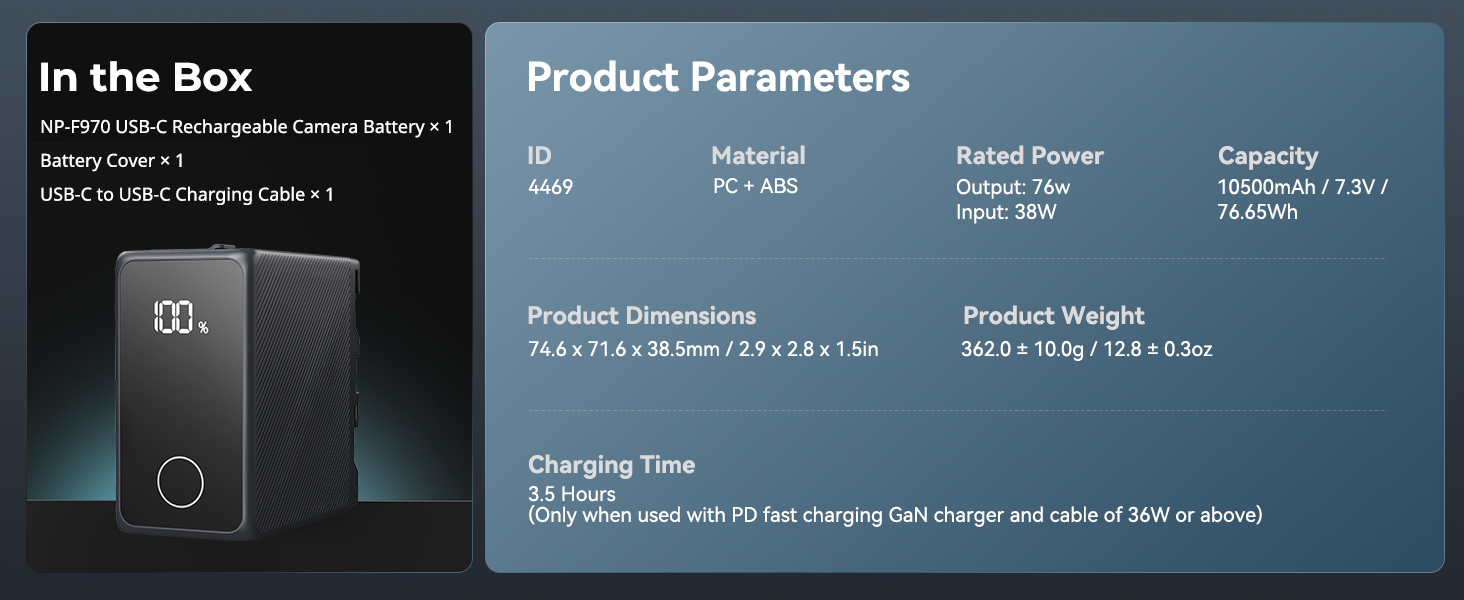Click the Product Weight label
Screen dimensions: 1464x600
pyautogui.click(x=1053, y=316)
